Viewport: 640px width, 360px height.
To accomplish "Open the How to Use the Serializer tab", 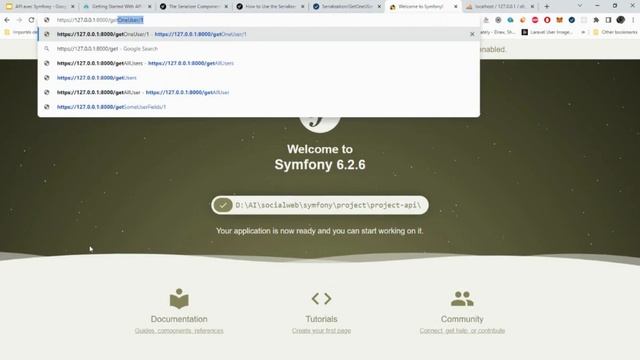I will pyautogui.click(x=270, y=7).
